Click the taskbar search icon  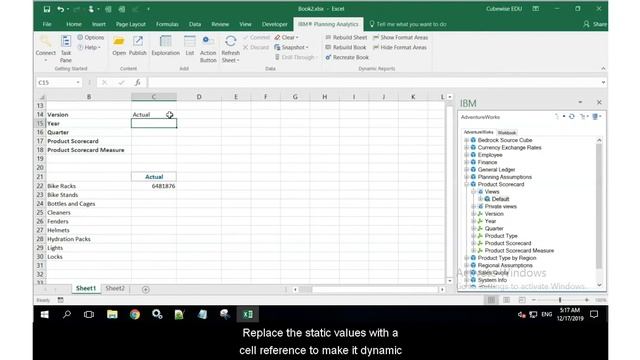tap(67, 314)
